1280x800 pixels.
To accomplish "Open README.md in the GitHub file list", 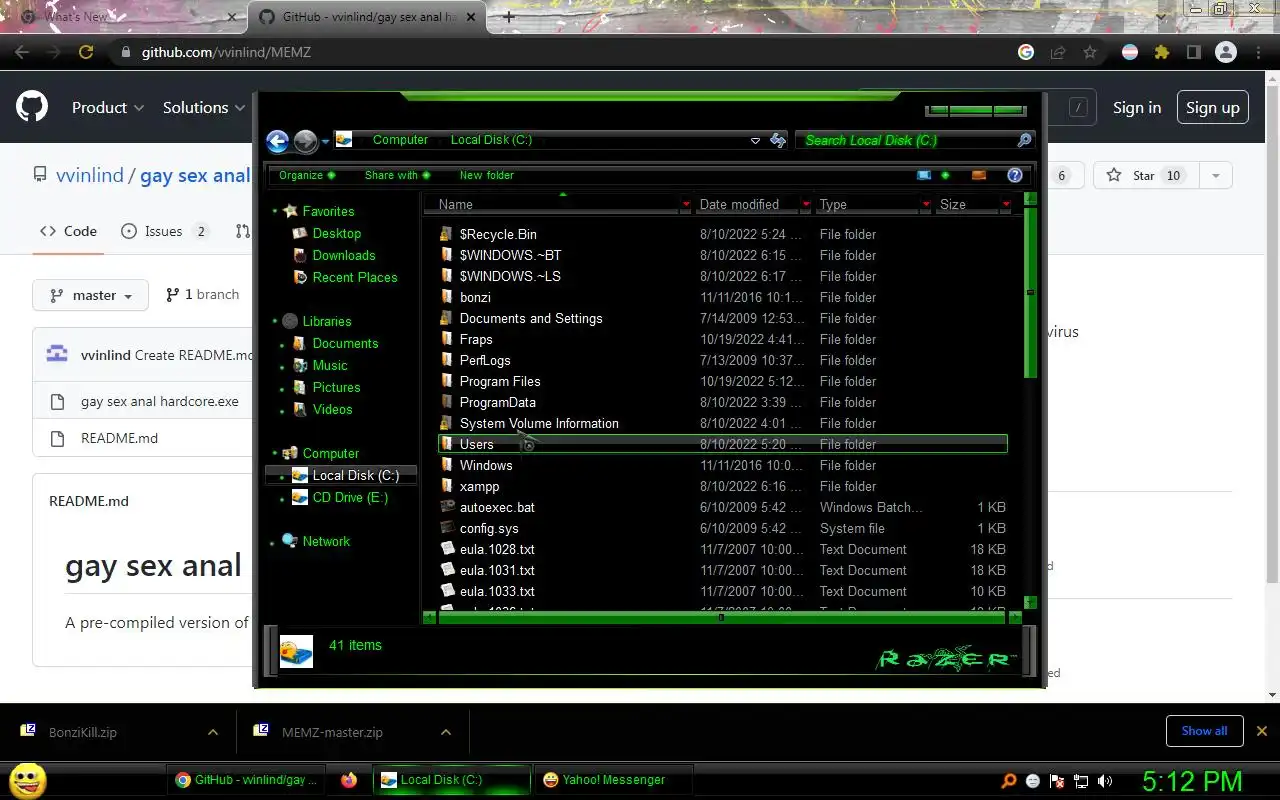I will pos(119,438).
